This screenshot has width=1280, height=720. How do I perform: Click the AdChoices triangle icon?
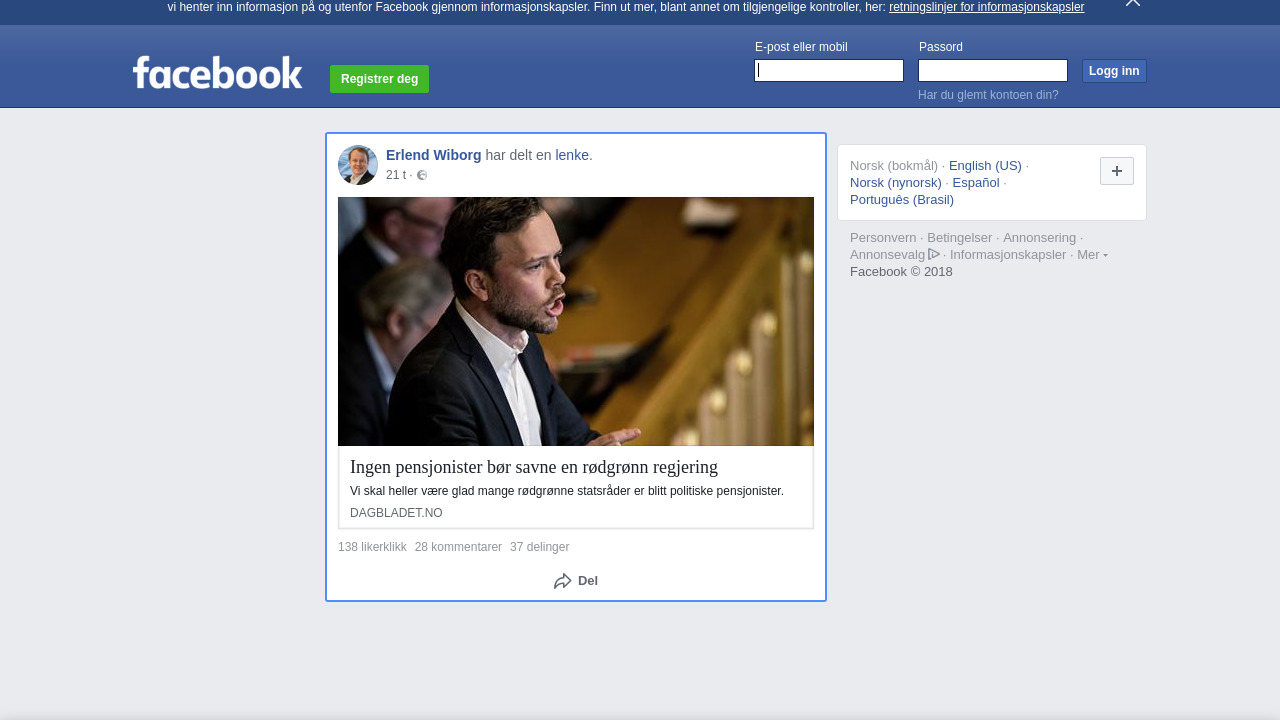tap(934, 254)
